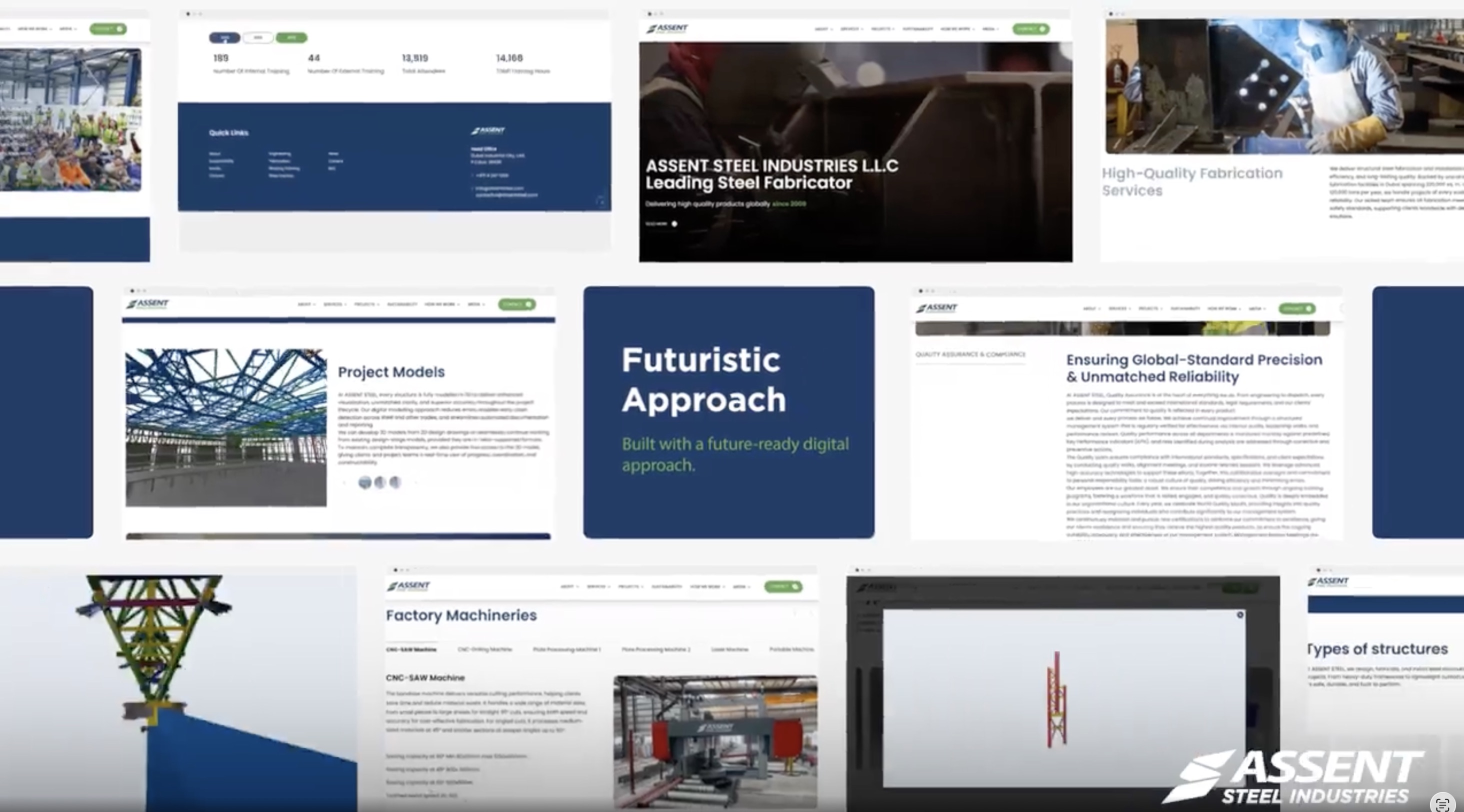Click the green Contact button on the hero page
The width and height of the screenshot is (1464, 812).
point(1031,29)
